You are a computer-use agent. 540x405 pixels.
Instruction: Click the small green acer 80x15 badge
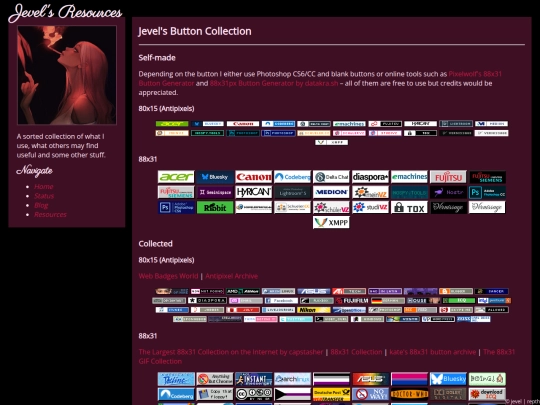tap(172, 124)
